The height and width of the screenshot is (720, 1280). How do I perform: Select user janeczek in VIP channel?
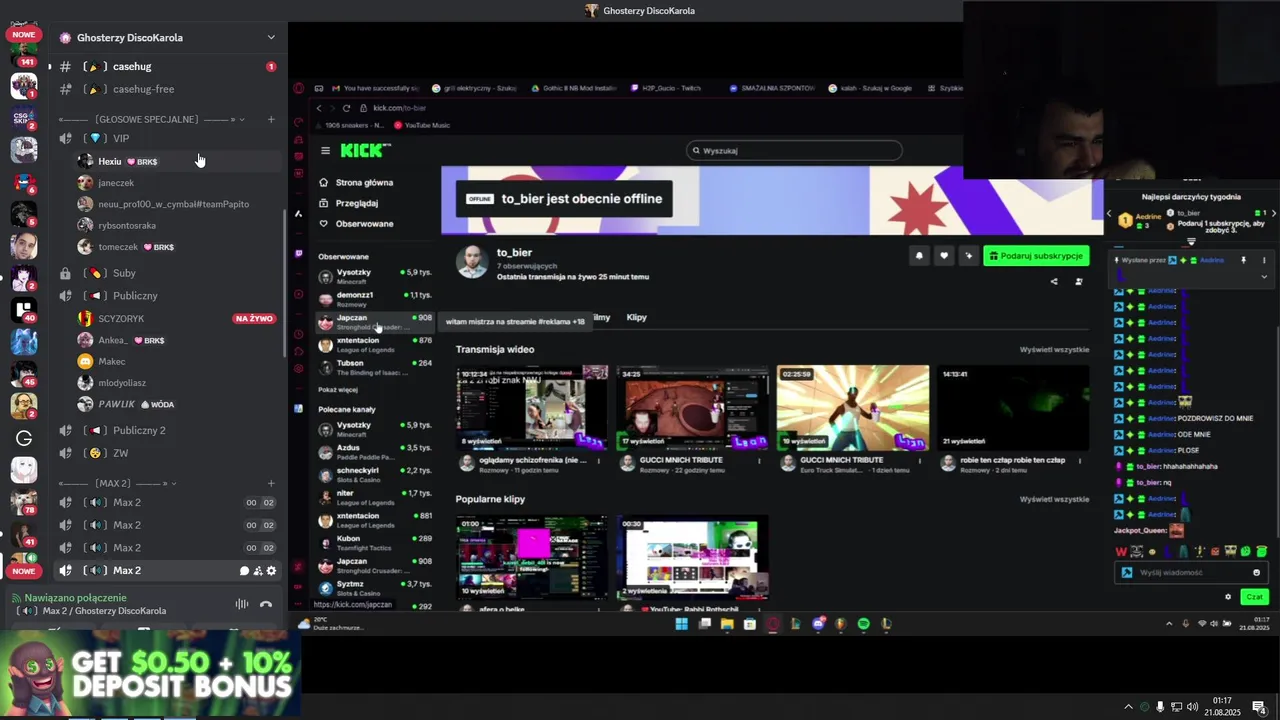coord(178,183)
